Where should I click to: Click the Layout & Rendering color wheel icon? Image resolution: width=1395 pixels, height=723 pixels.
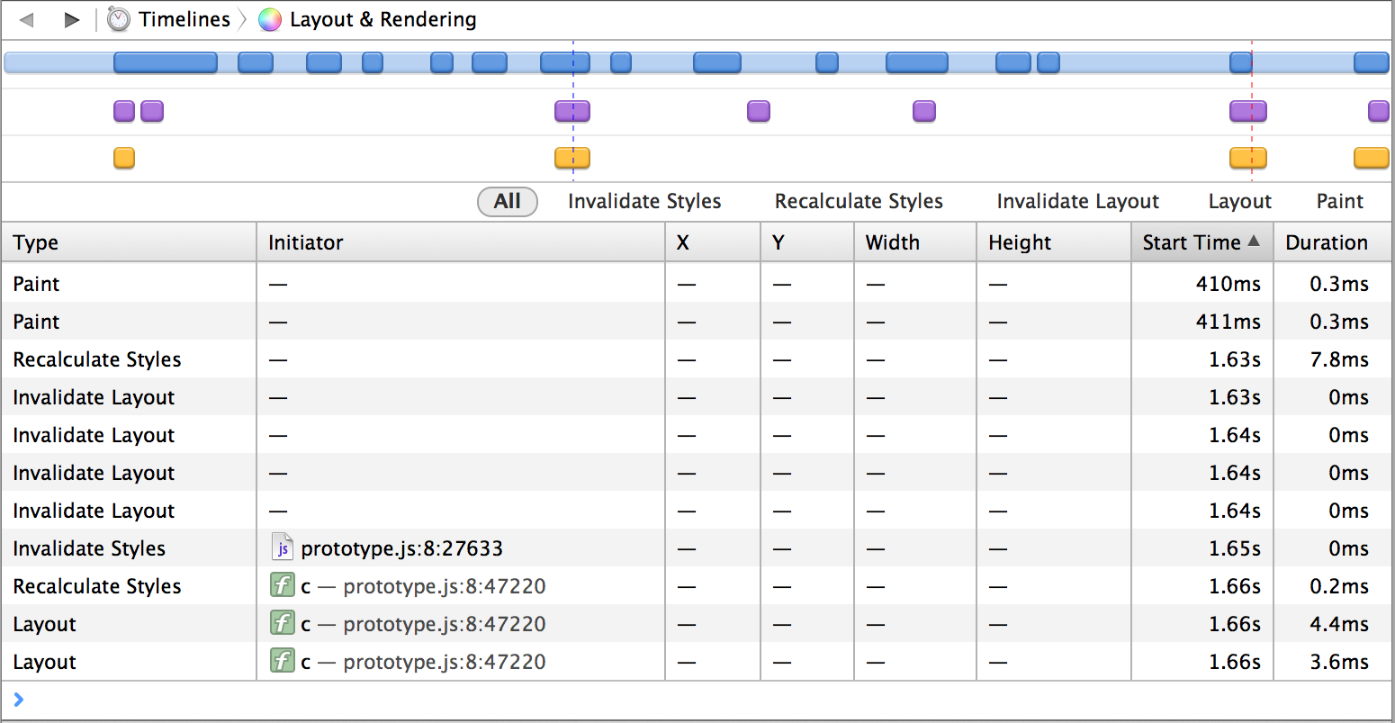269,20
